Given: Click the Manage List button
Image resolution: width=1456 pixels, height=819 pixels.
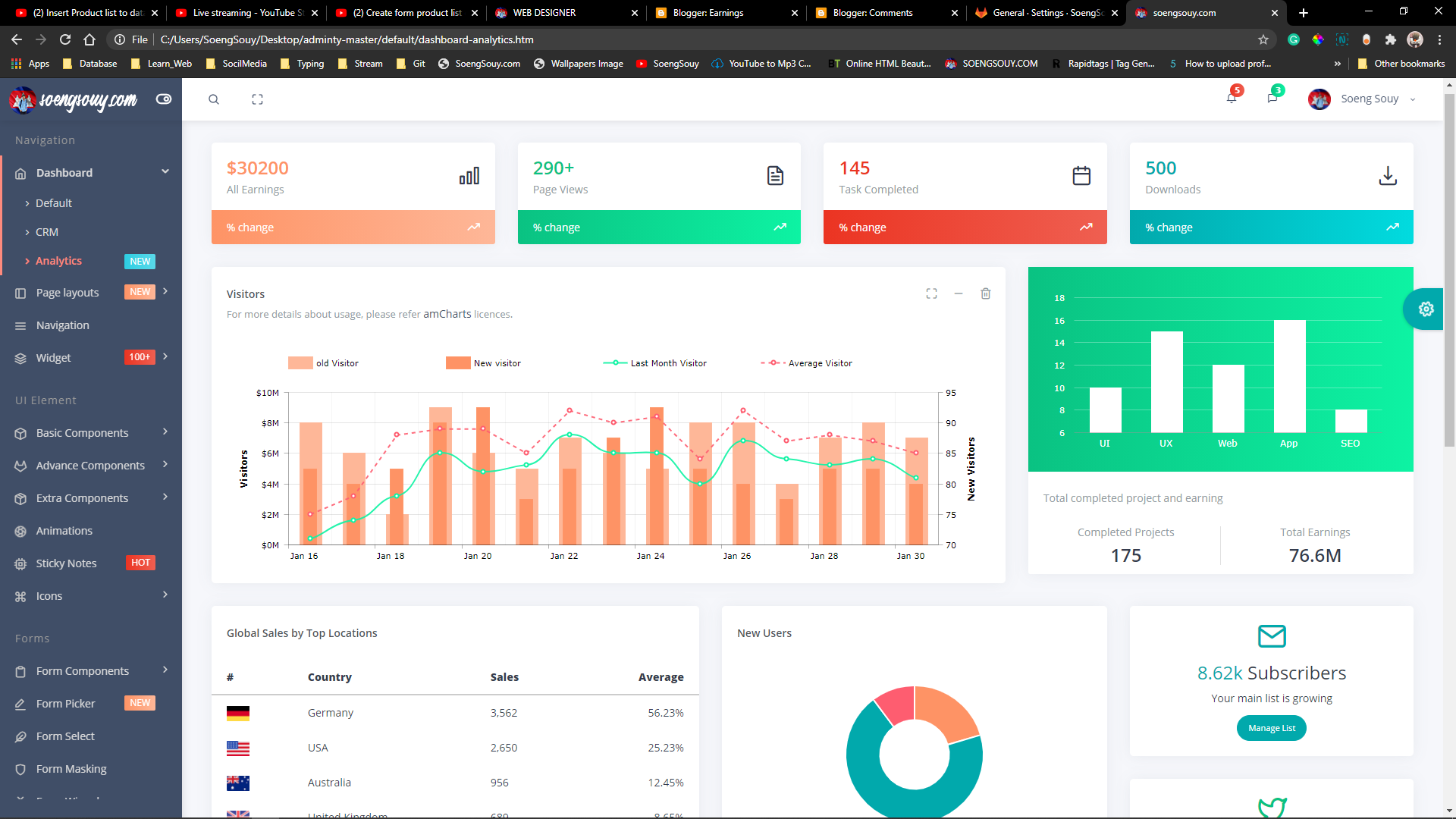Looking at the screenshot, I should [1271, 728].
